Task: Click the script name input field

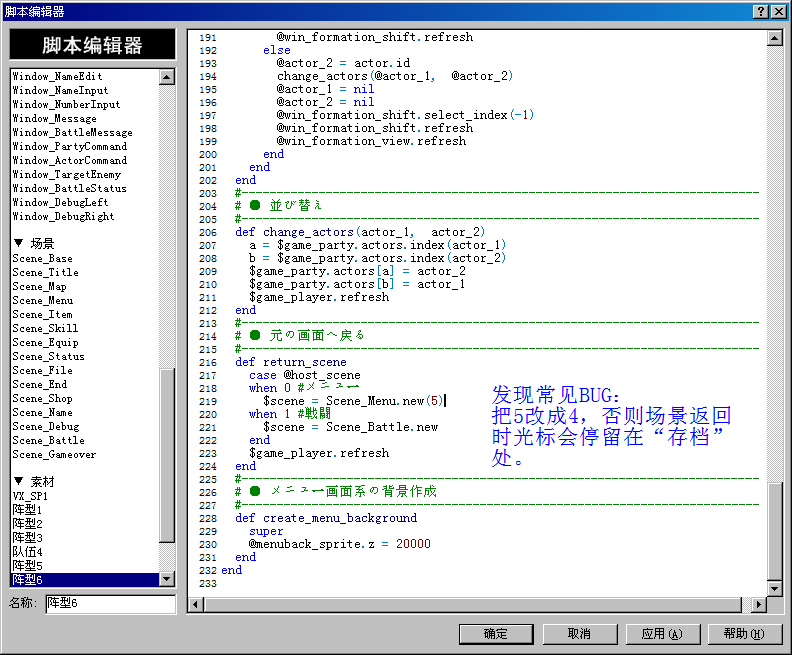Action: click(111, 603)
